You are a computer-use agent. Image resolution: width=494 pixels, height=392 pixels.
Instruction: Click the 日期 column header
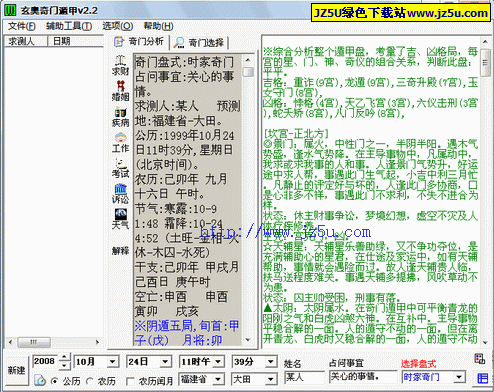[76, 41]
